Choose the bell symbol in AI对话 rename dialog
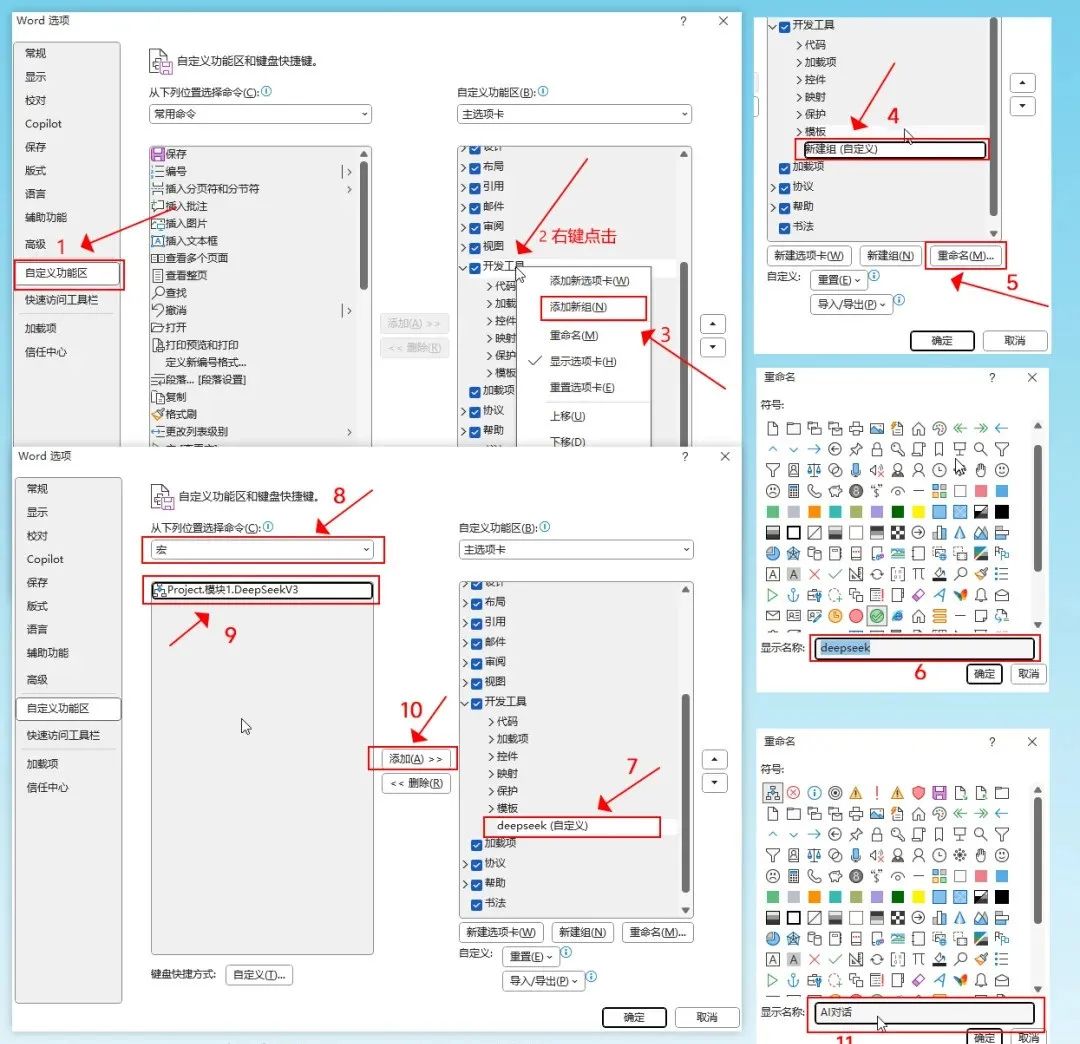The width and height of the screenshot is (1080, 1044). coord(981,980)
